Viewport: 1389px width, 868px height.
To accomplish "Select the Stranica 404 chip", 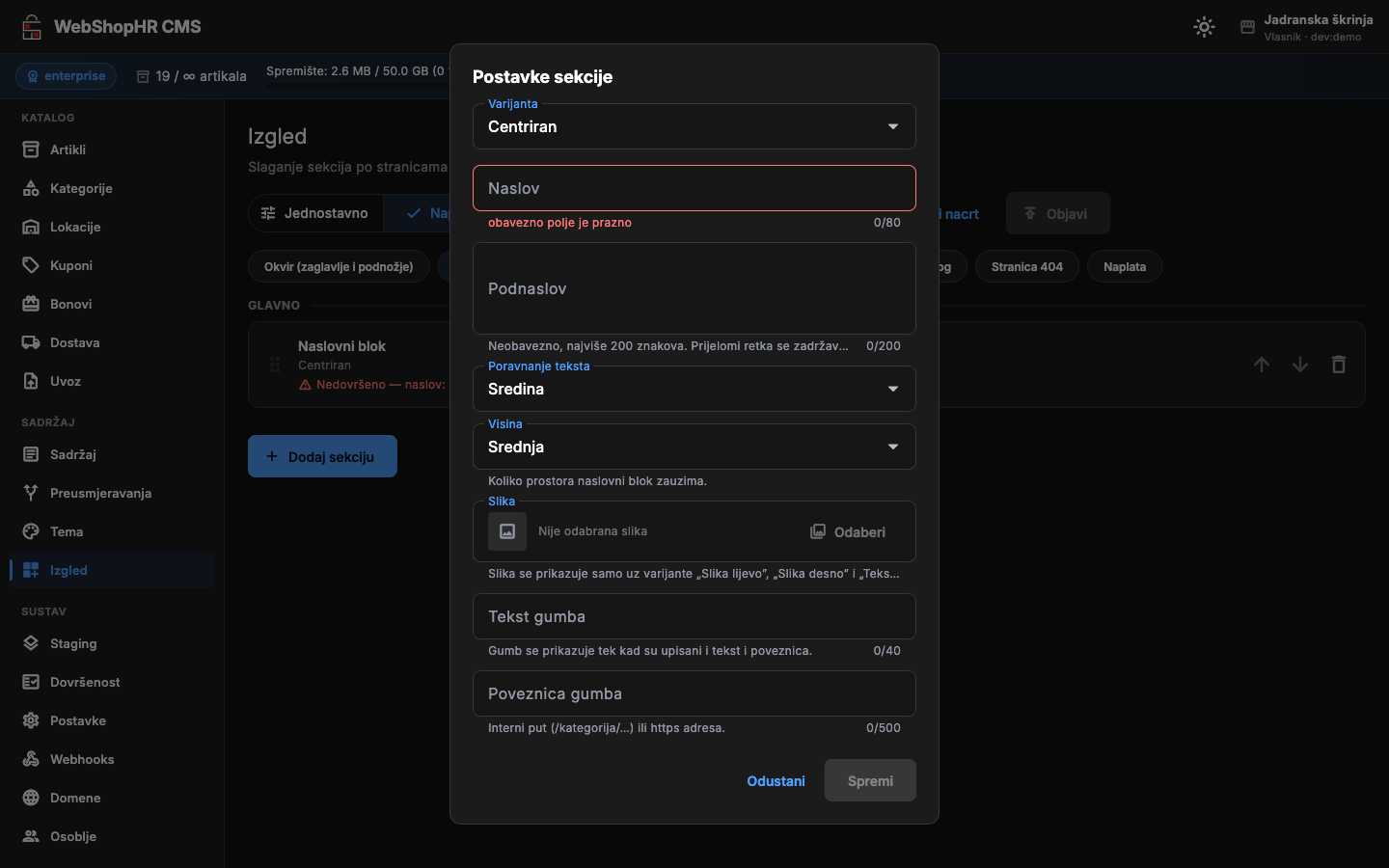I will [1027, 266].
